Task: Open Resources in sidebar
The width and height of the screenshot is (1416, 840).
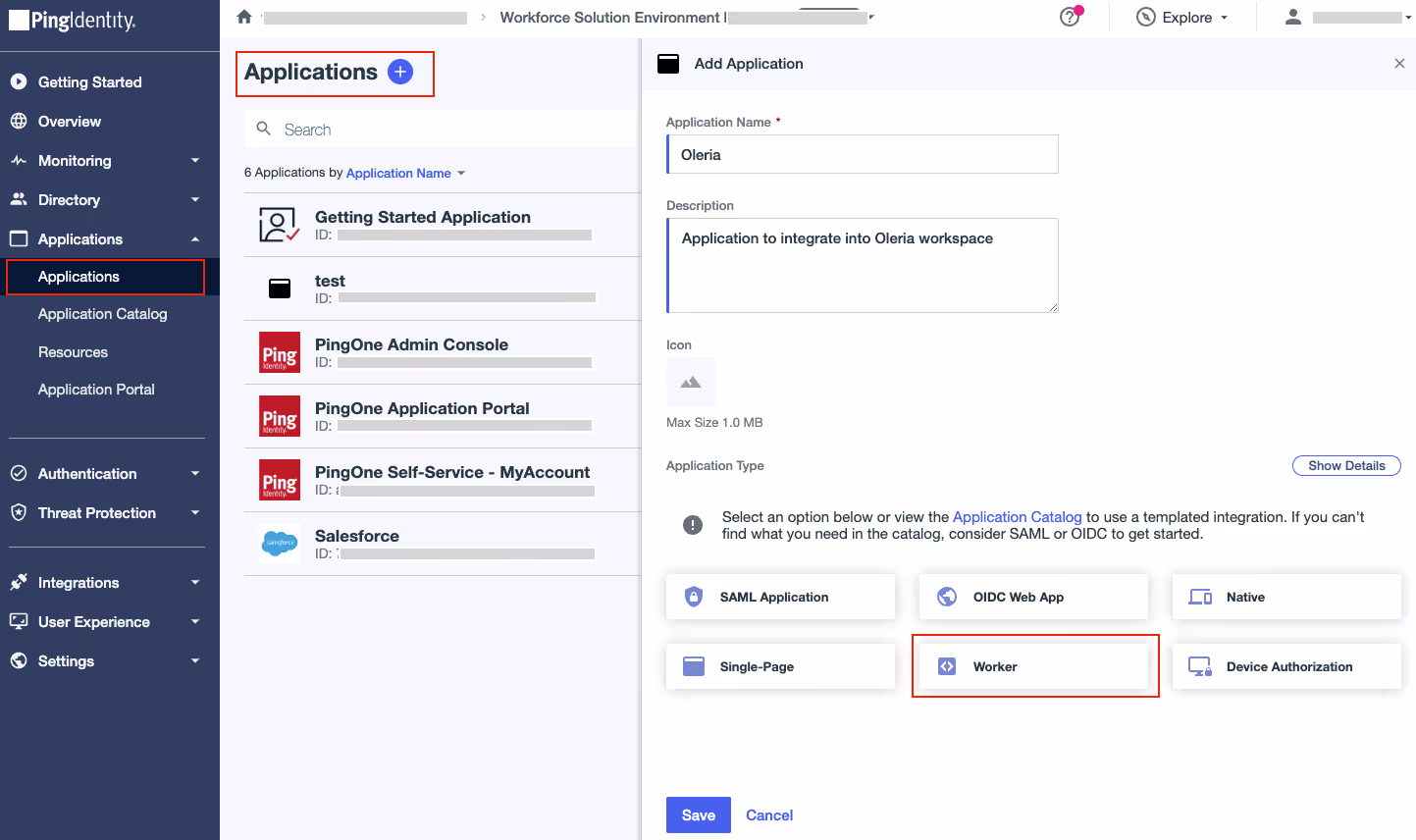Action: tap(73, 352)
